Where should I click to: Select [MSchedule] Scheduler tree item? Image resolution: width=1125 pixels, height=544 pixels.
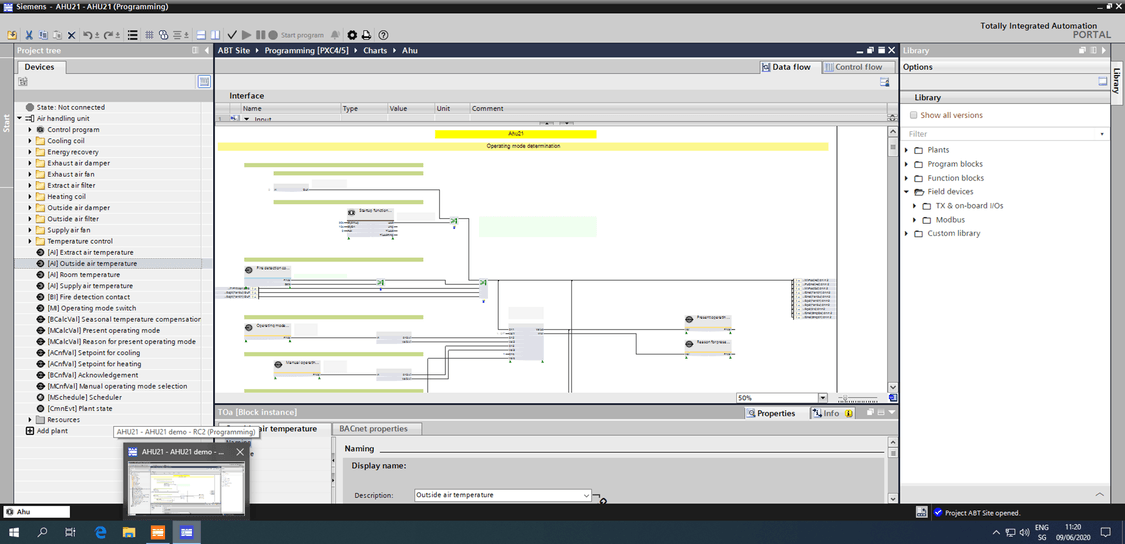(84, 397)
